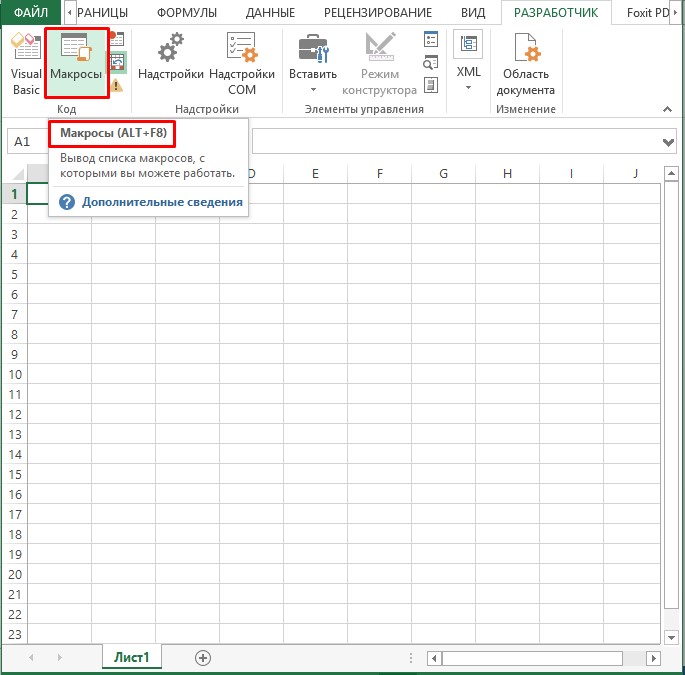Click the Run Dialog icon

tap(431, 85)
